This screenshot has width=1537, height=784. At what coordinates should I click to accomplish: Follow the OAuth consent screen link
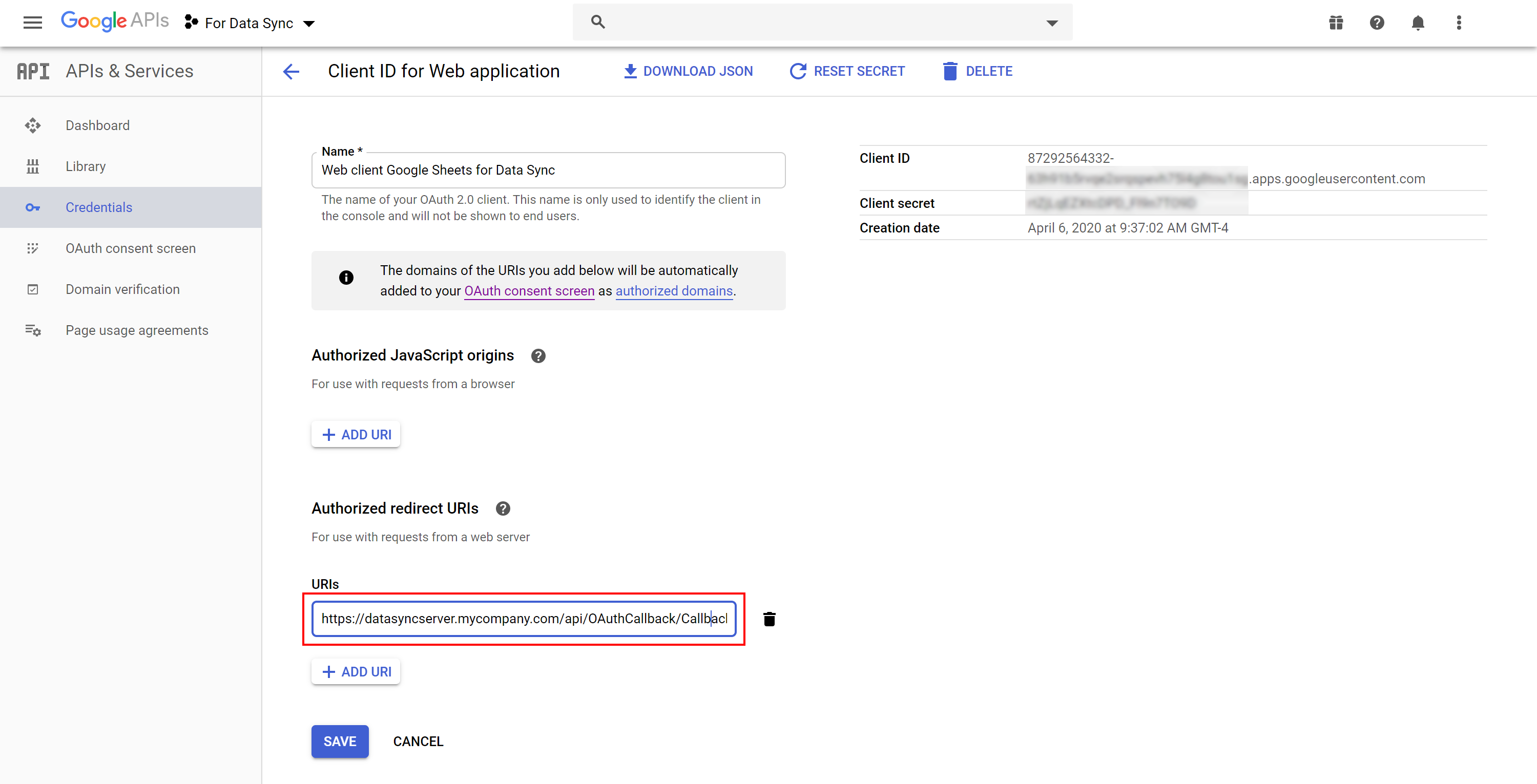pyautogui.click(x=529, y=291)
